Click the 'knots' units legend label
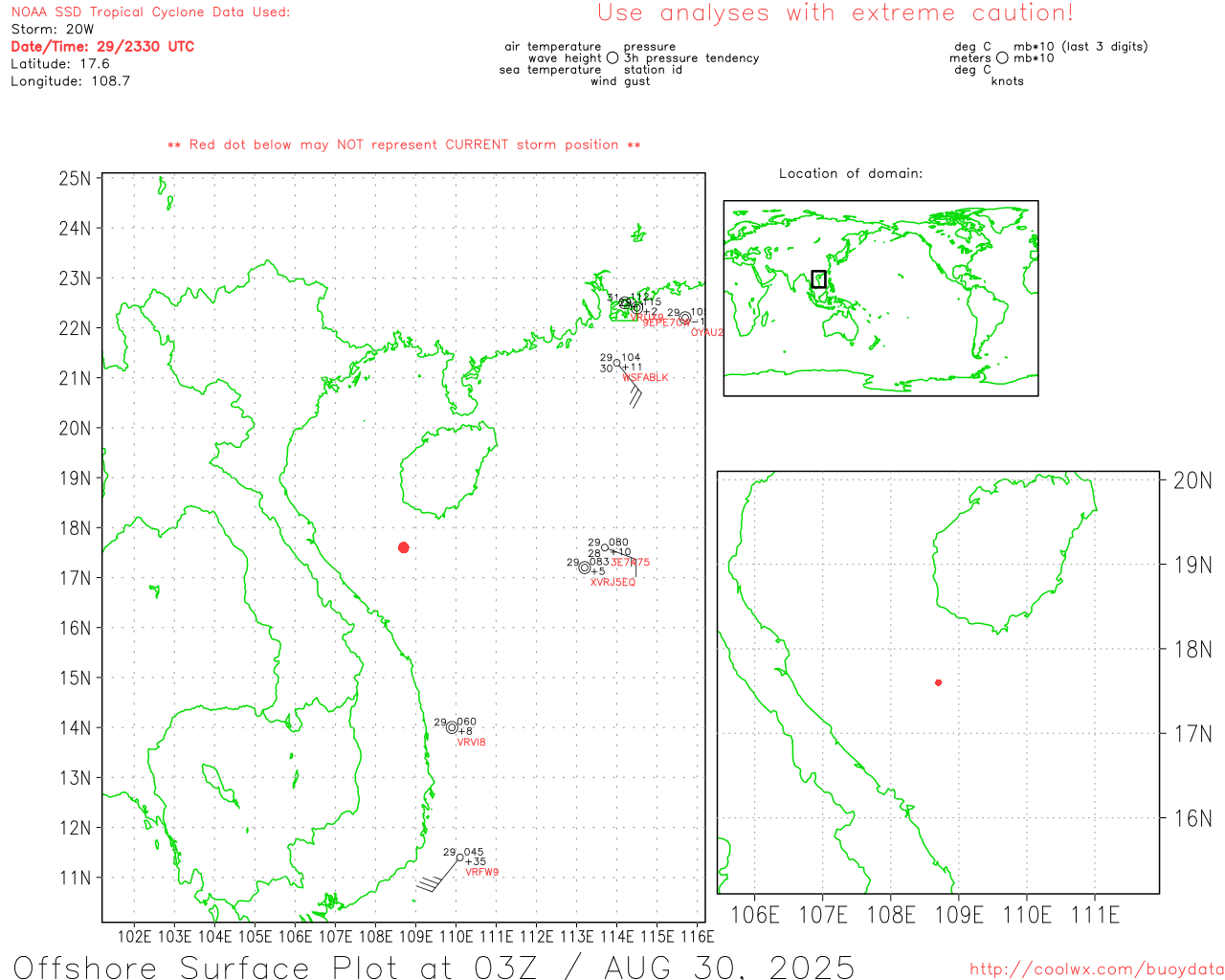The height and width of the screenshot is (980, 1225). pos(1008,81)
